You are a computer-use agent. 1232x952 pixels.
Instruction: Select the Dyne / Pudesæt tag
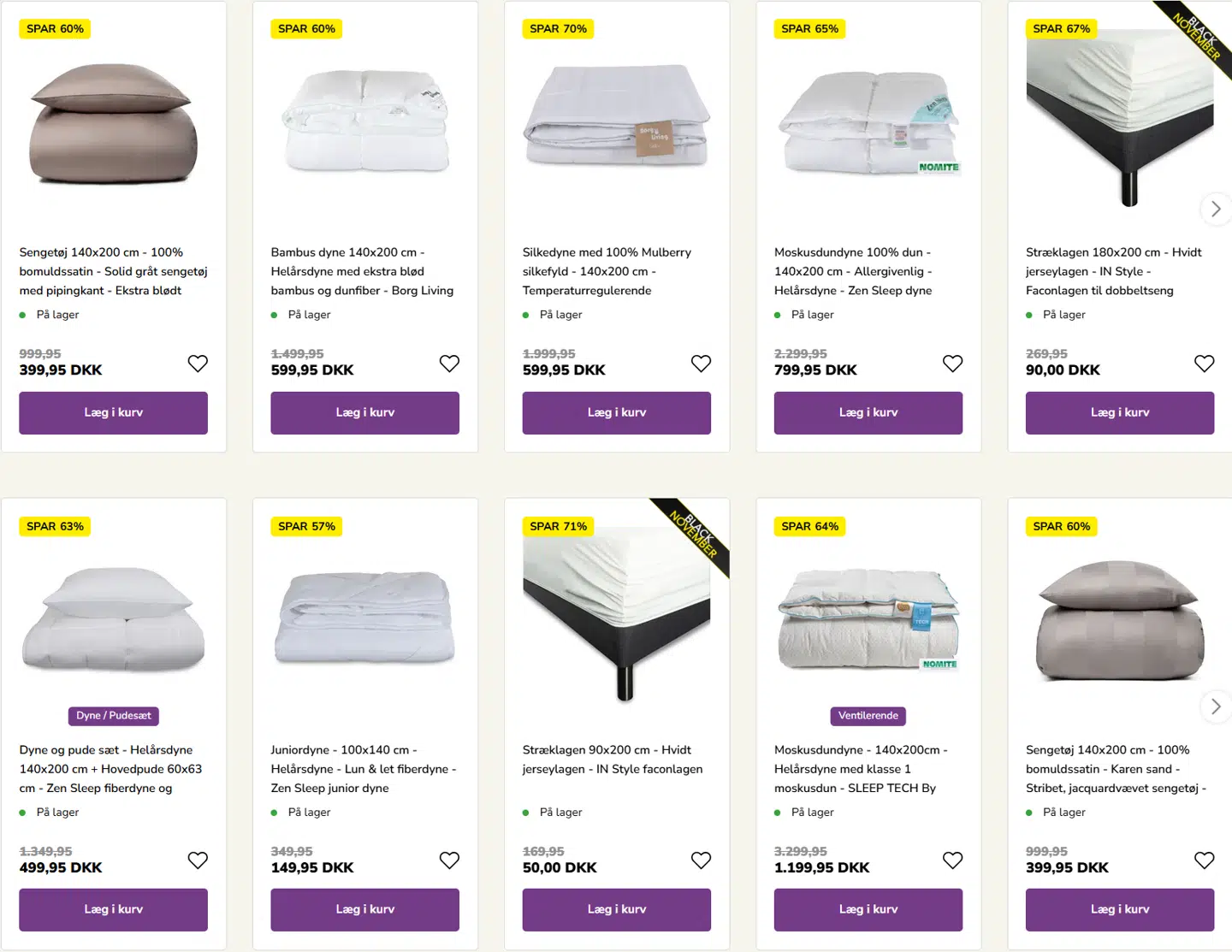[113, 716]
